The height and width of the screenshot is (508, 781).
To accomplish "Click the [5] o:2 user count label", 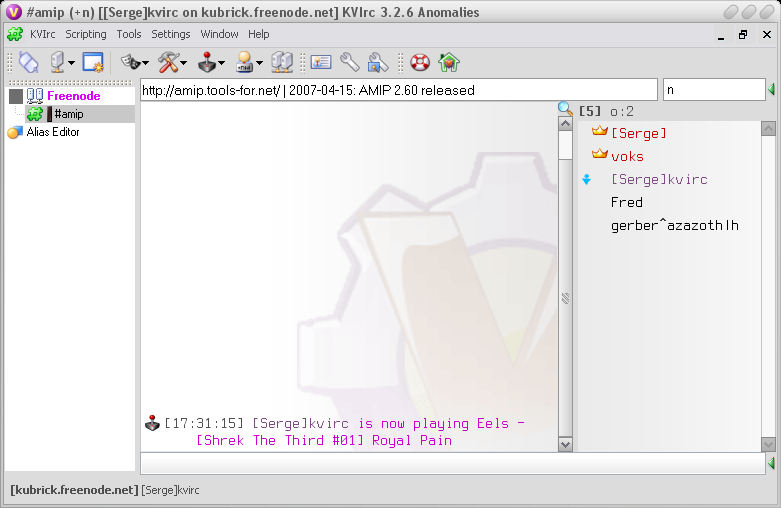I will click(x=606, y=111).
